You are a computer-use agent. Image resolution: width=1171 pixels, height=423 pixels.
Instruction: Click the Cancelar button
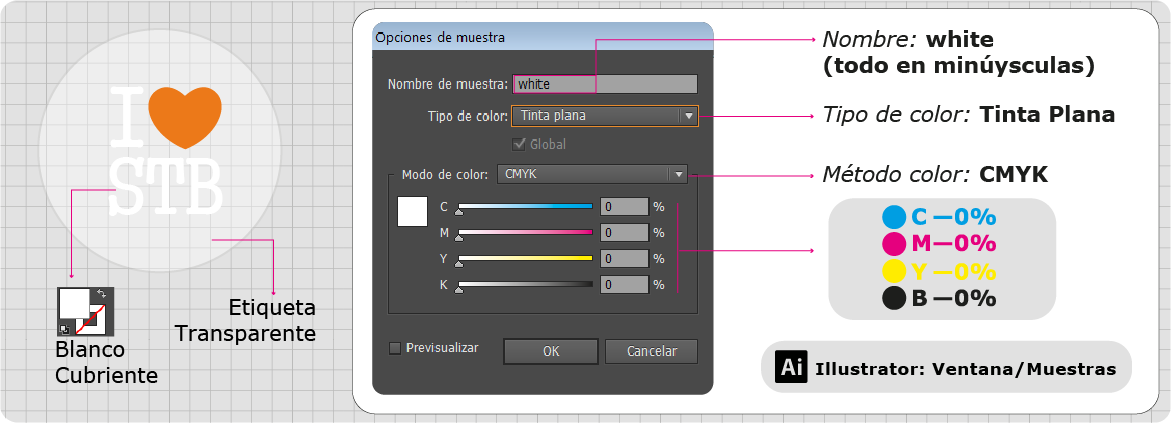(651, 351)
